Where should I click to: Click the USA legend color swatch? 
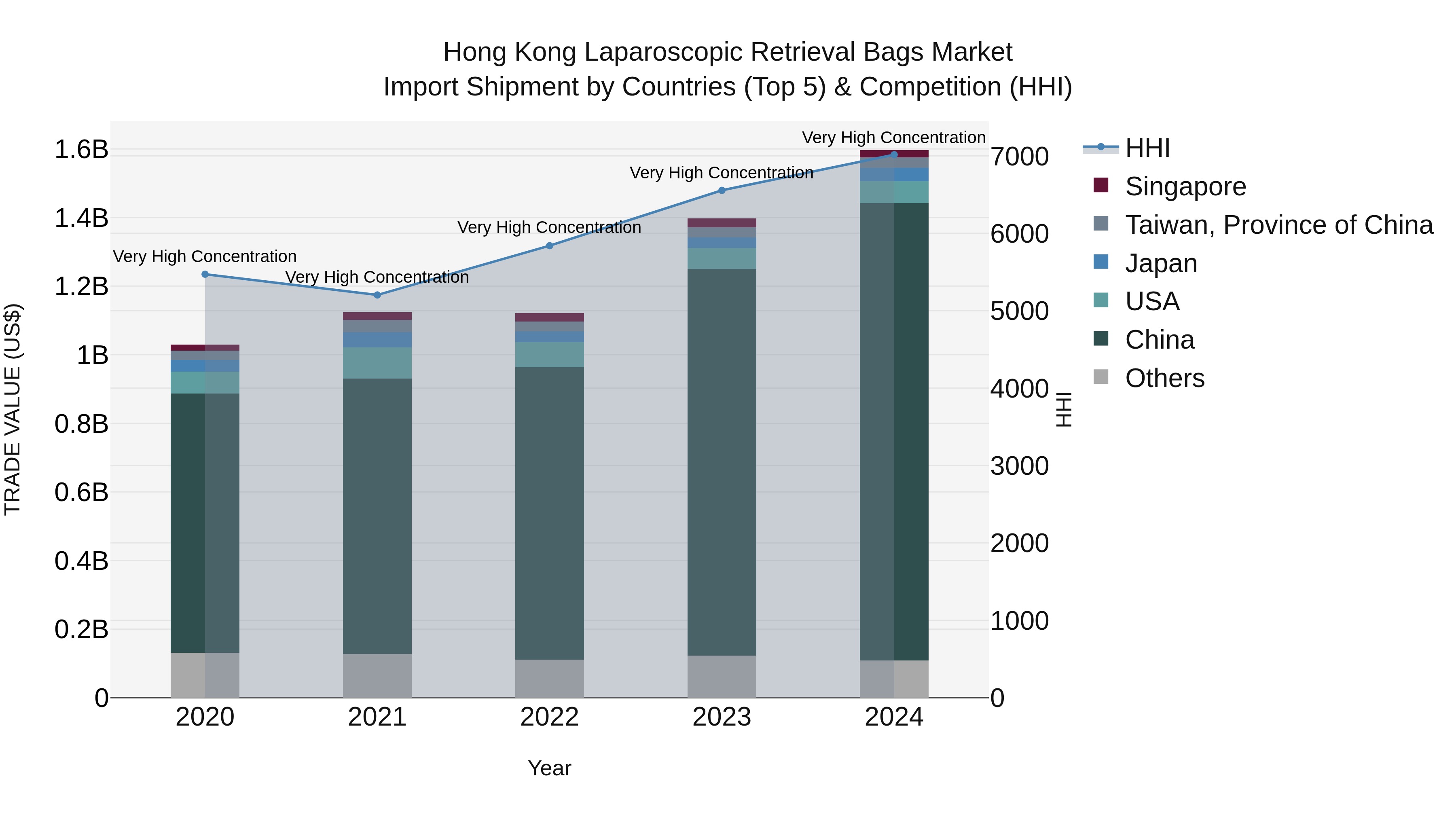click(x=1101, y=300)
